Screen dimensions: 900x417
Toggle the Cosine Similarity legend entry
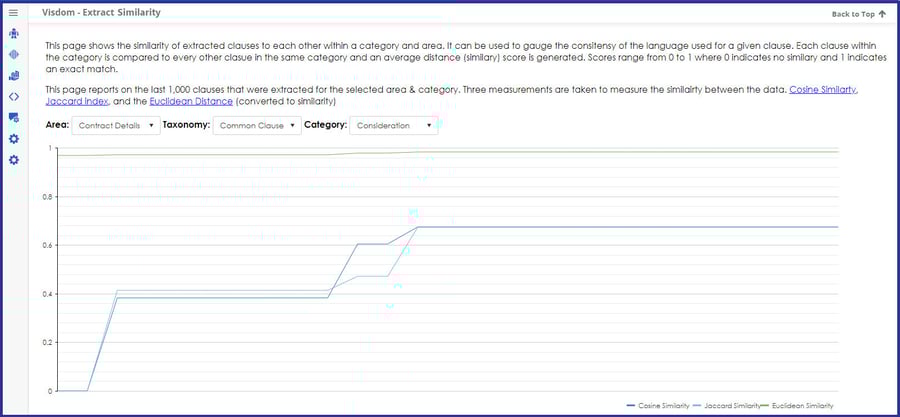(658, 406)
